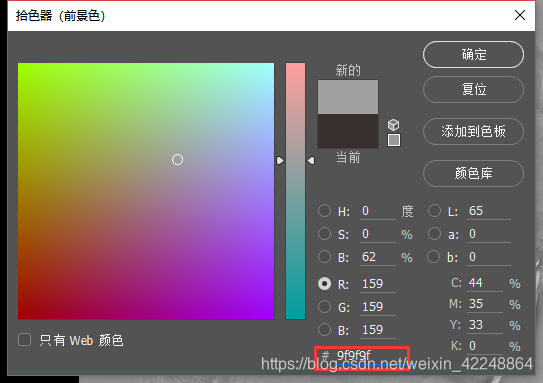Screen dimensions: 543x383
Task: Click the left slider arrow handle
Action: [280, 161]
